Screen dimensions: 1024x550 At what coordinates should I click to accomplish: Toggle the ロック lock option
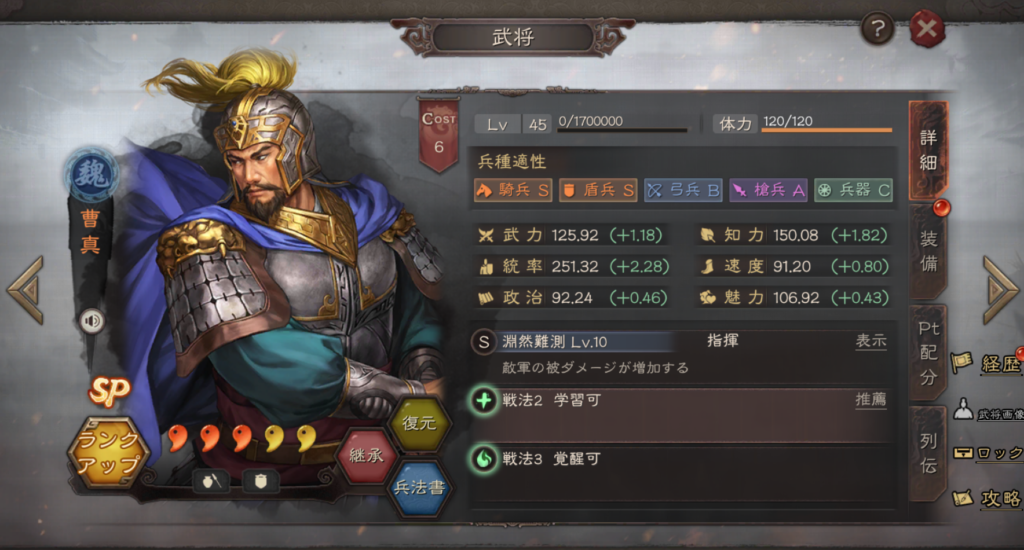[x=988, y=453]
